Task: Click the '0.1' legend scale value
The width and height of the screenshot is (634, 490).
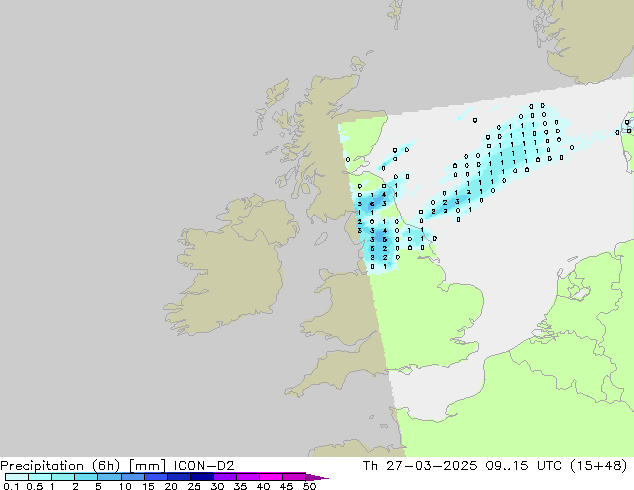Action: click(x=11, y=486)
